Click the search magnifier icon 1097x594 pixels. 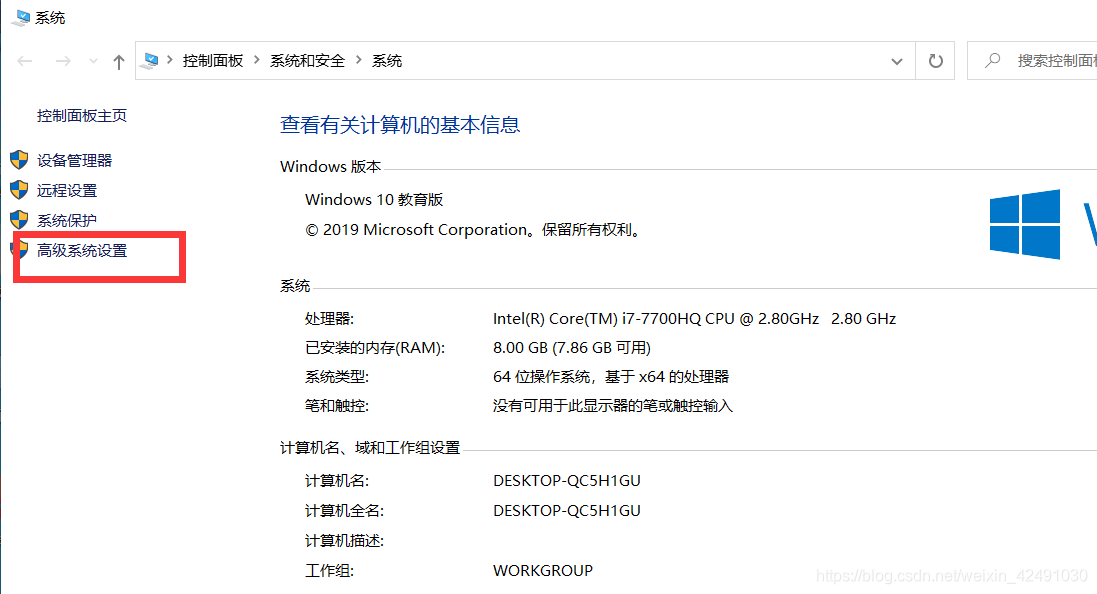coord(992,61)
